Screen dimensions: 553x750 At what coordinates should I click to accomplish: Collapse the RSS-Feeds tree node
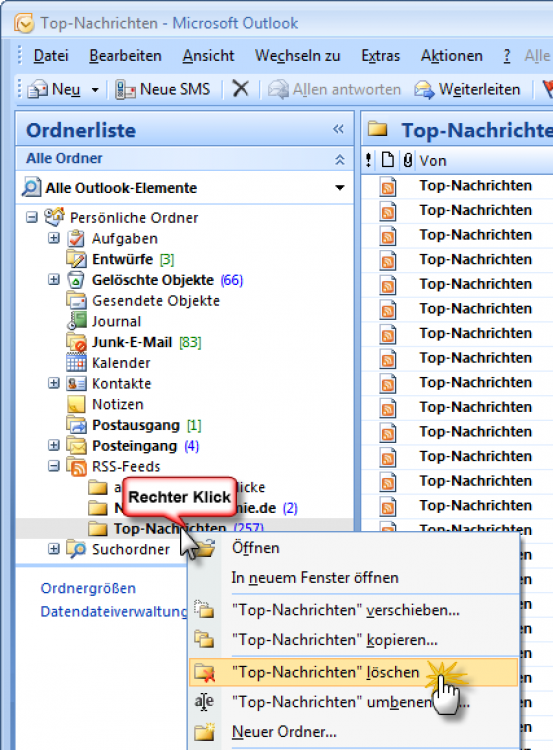[x=54, y=466]
